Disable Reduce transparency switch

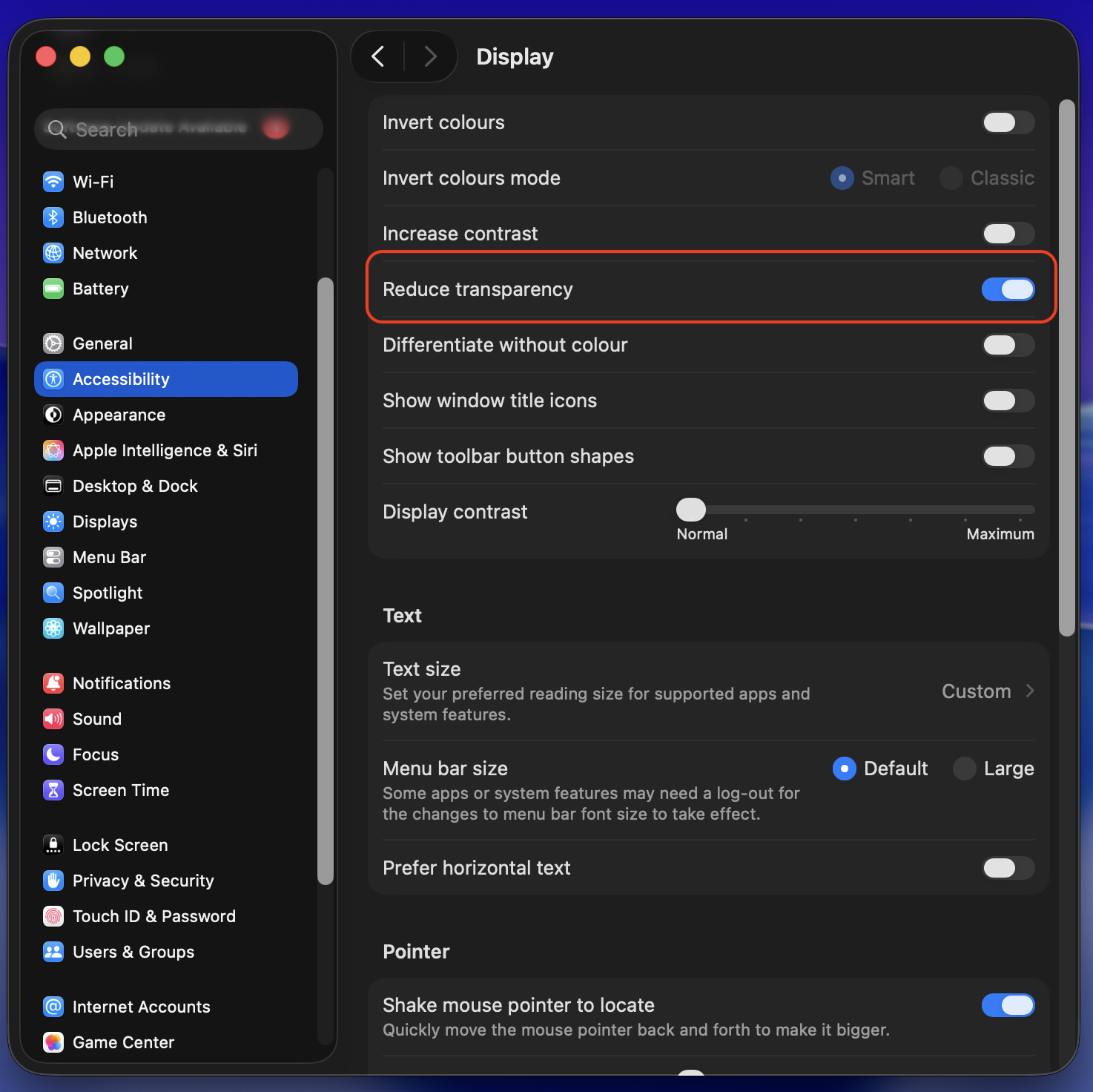1008,289
